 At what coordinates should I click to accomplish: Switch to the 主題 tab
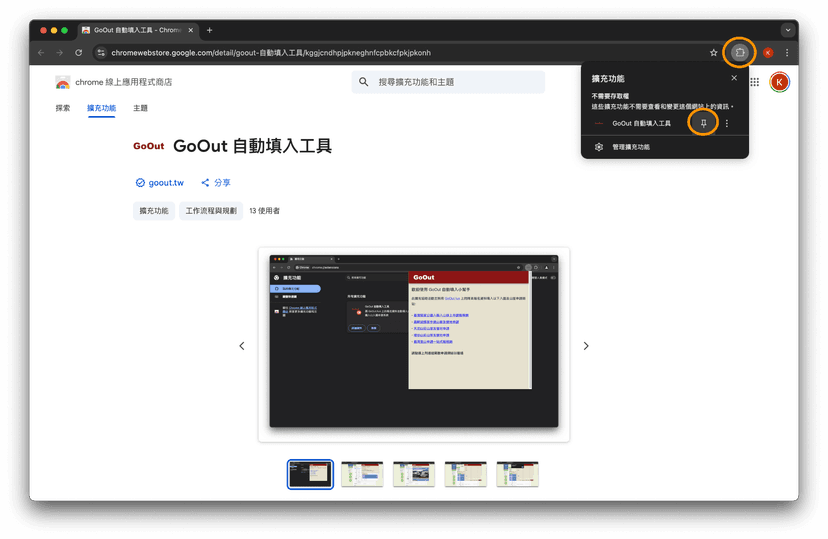point(140,108)
